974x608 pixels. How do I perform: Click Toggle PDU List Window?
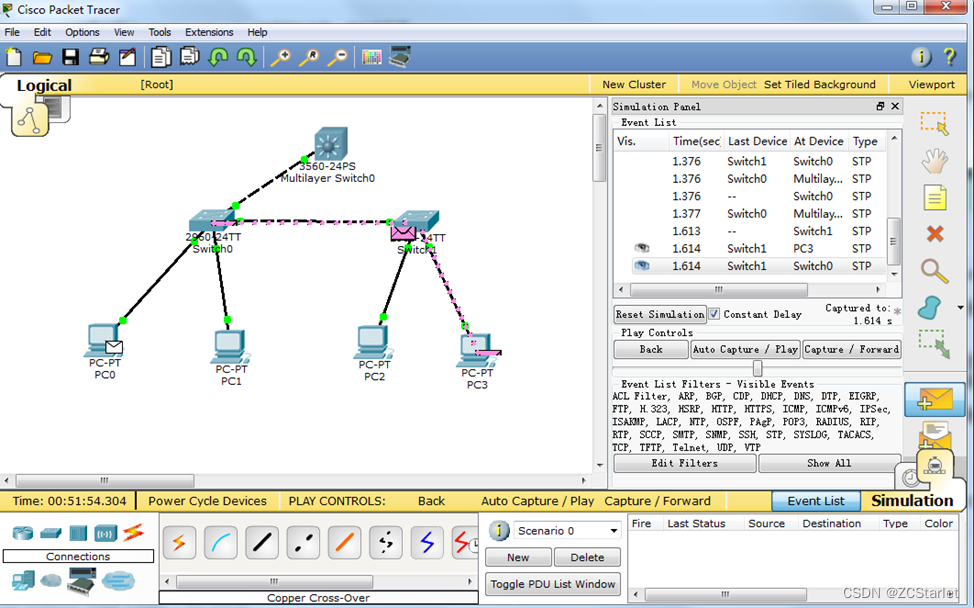pos(553,584)
